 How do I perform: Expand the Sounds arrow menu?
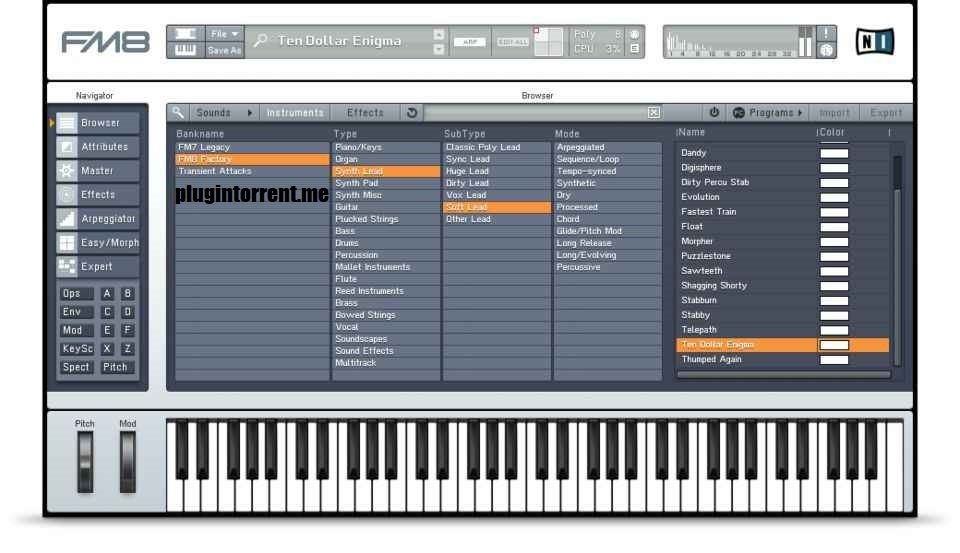[x=250, y=113]
